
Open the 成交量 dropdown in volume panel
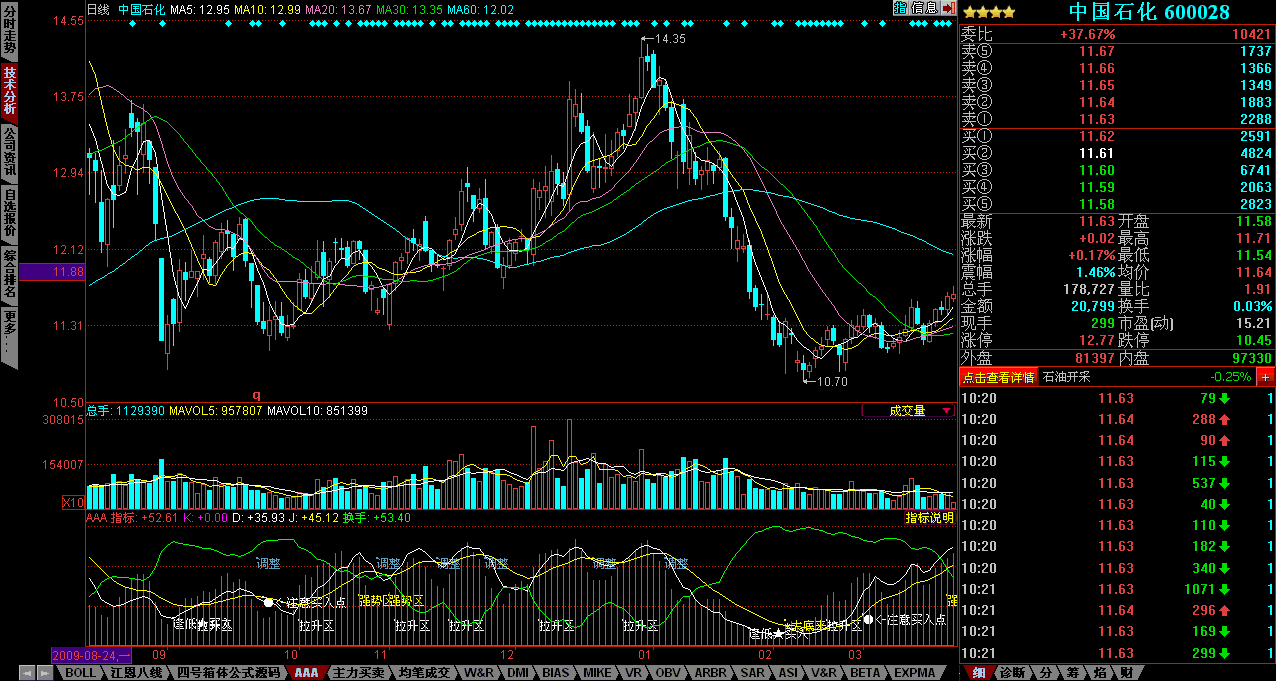tap(908, 410)
